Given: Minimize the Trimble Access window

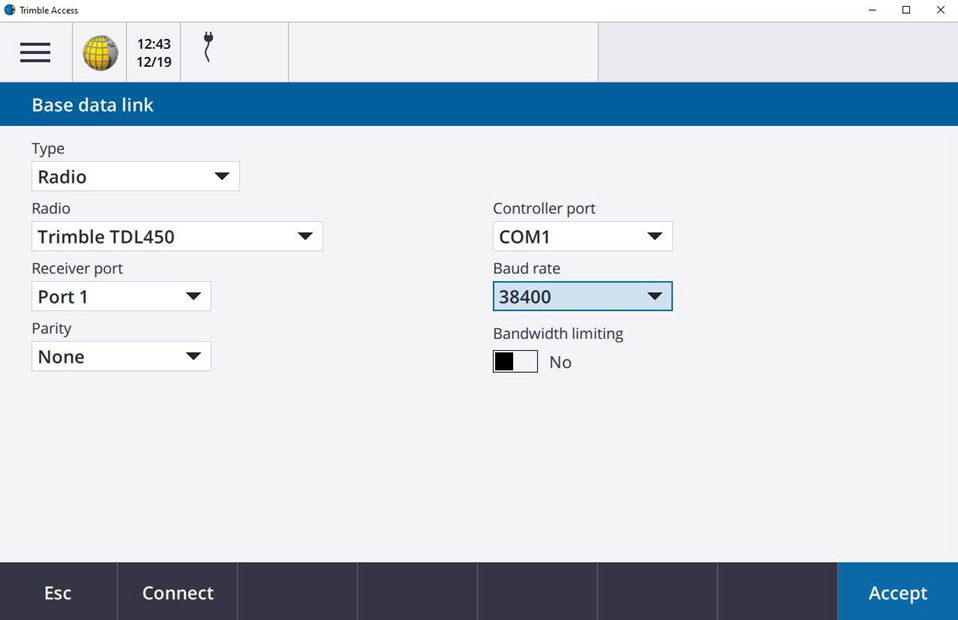Looking at the screenshot, I should [x=873, y=10].
